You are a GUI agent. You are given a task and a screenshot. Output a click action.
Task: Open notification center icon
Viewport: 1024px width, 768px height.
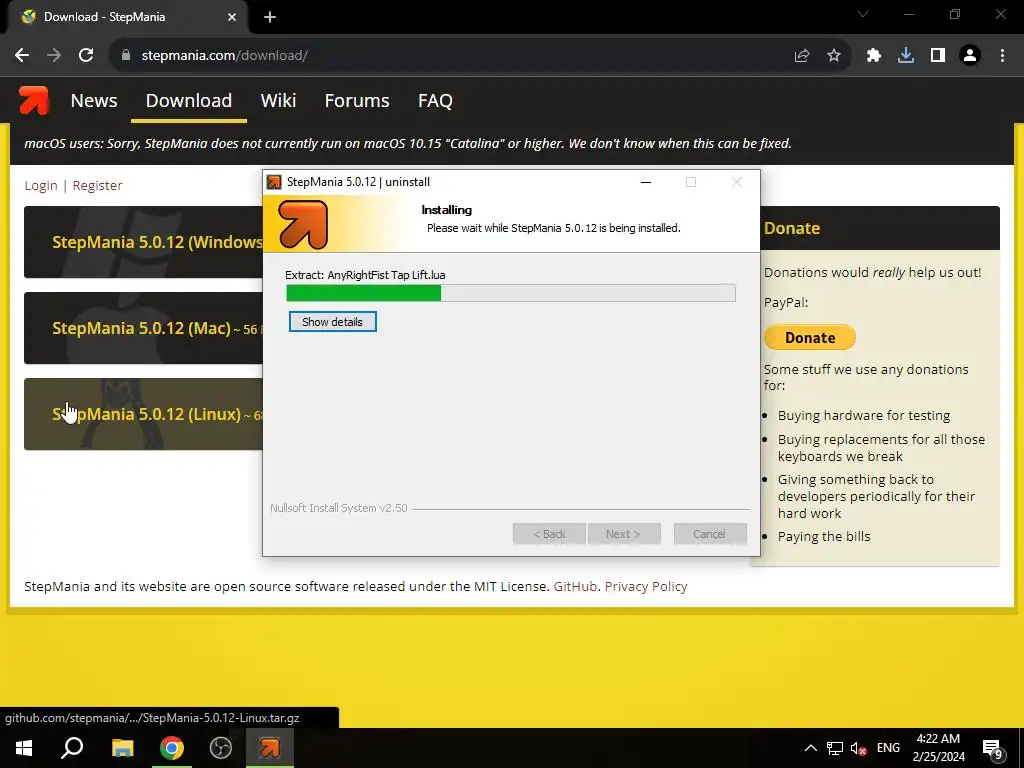pos(992,749)
